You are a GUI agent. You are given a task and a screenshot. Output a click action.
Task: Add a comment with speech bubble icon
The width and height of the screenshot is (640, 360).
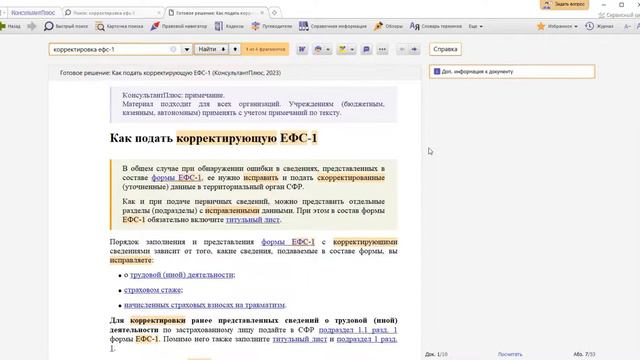(x=367, y=49)
